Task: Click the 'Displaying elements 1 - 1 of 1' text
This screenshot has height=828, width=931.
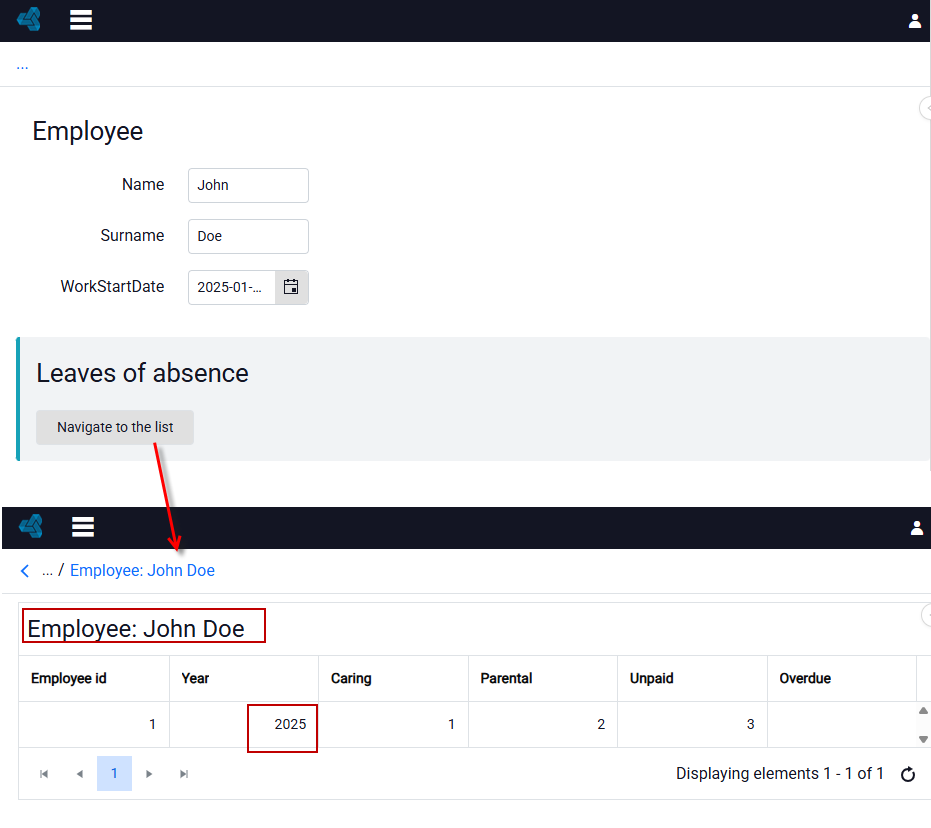Action: click(x=780, y=774)
